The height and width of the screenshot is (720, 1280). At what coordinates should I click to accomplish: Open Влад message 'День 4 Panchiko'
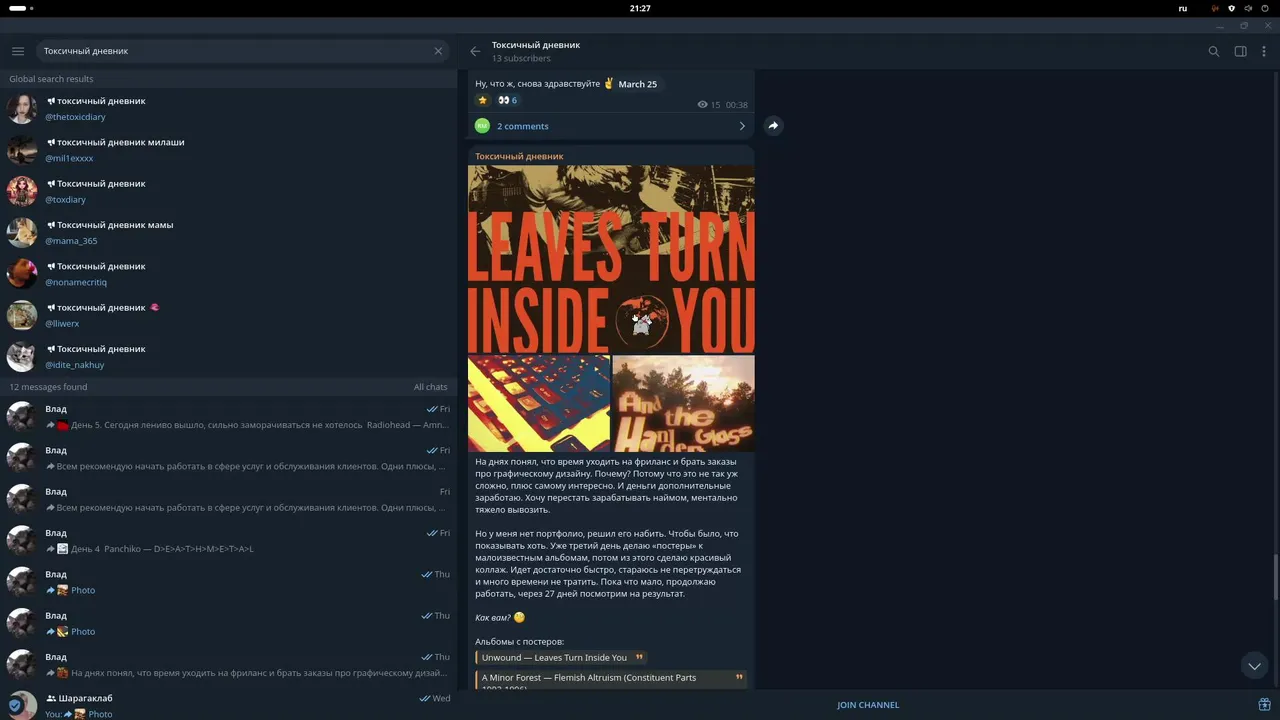pos(229,541)
